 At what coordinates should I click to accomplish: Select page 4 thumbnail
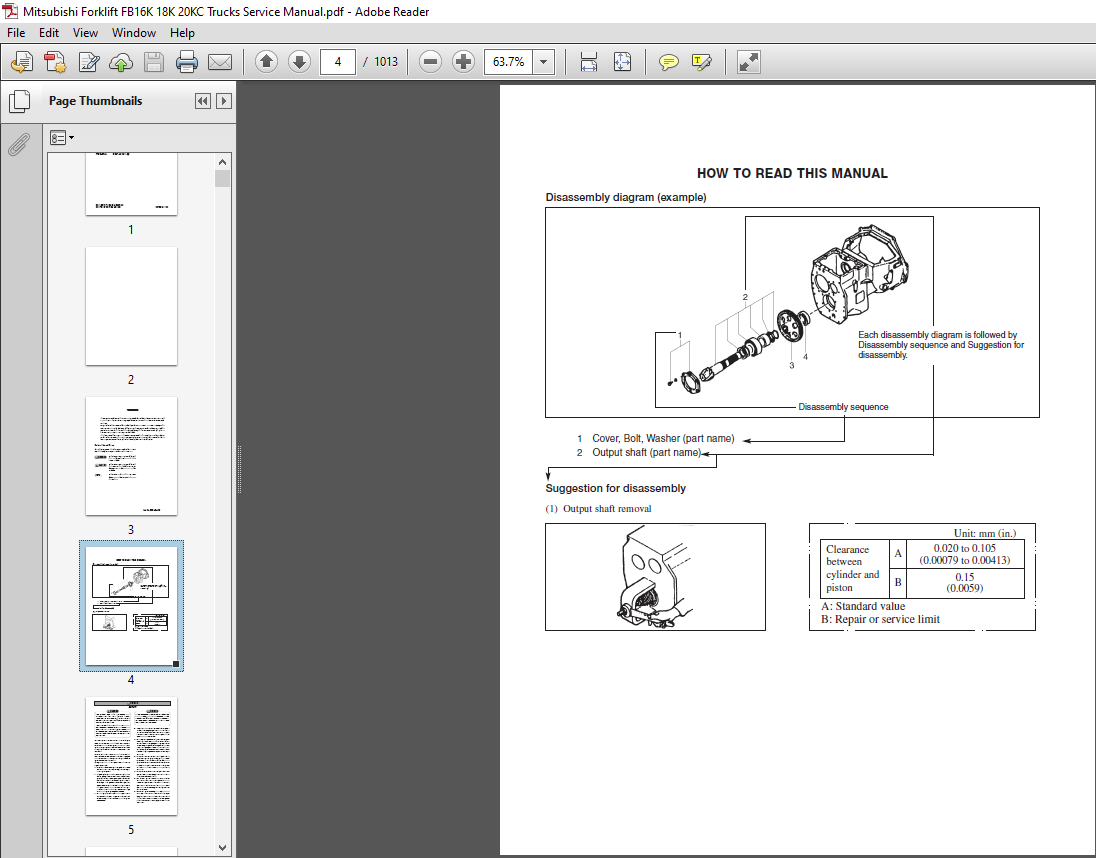tap(131, 606)
